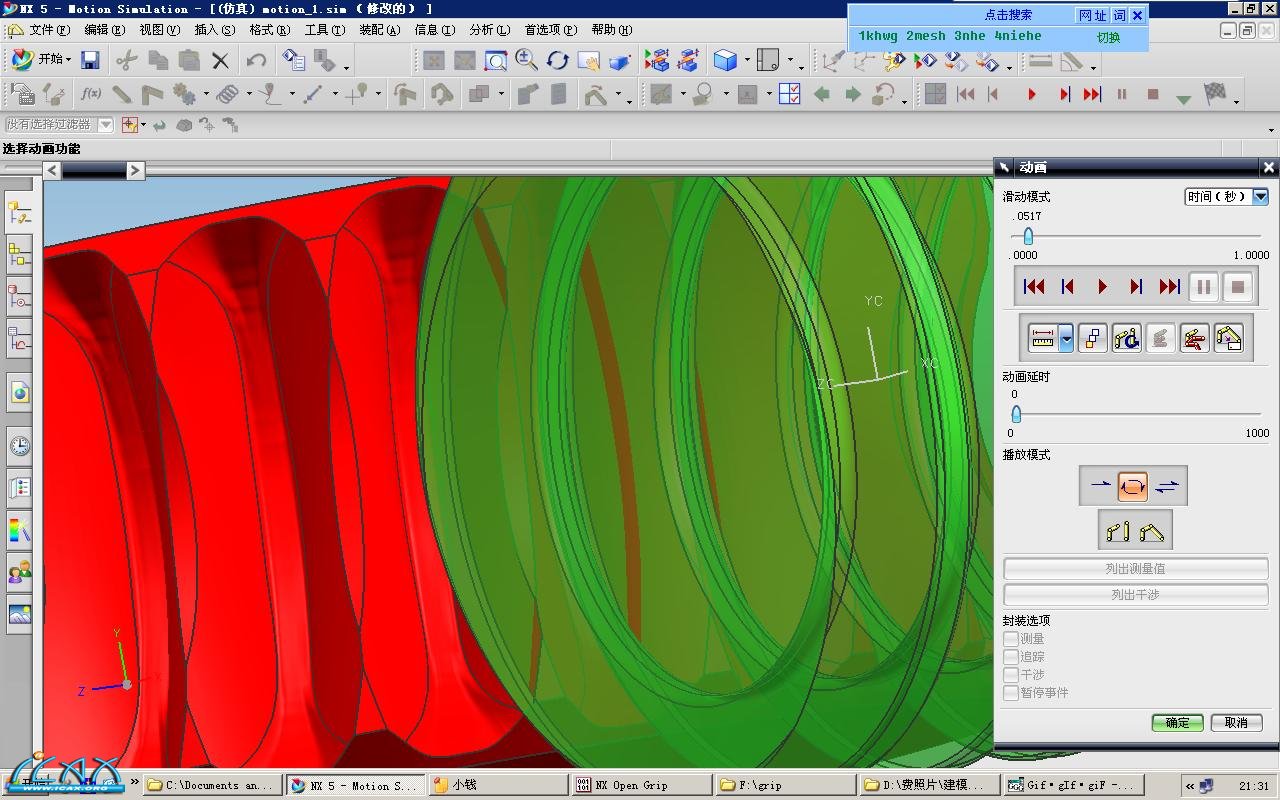The height and width of the screenshot is (800, 1280).
Task: Click the trace yellow squares icon in animation dialog
Action: (x=1092, y=339)
